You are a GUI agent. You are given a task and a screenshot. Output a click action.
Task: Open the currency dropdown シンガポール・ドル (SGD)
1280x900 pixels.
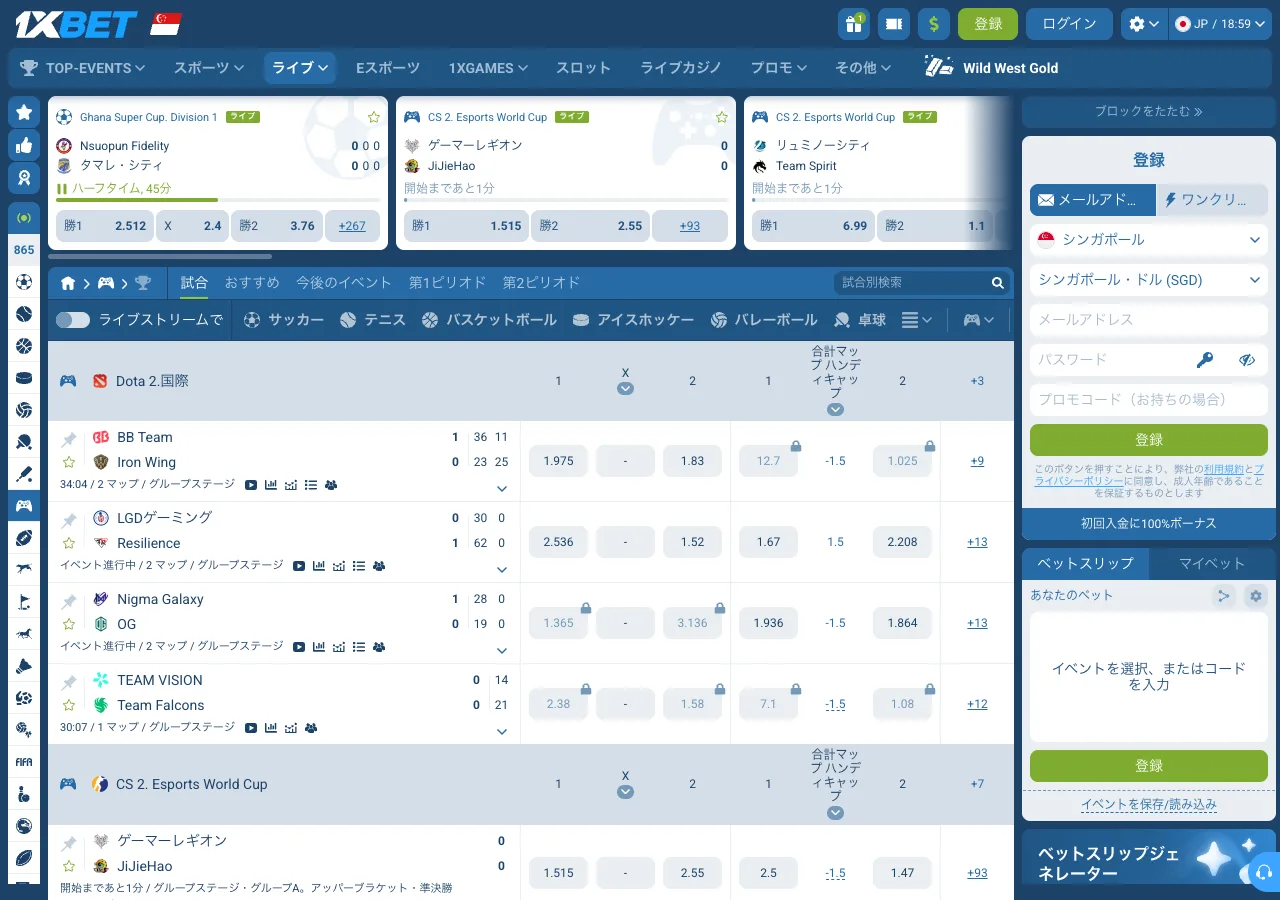tap(1149, 280)
